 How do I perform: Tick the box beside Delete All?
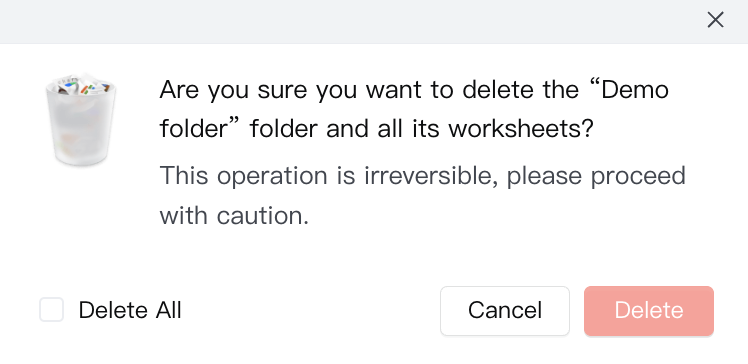[52, 310]
